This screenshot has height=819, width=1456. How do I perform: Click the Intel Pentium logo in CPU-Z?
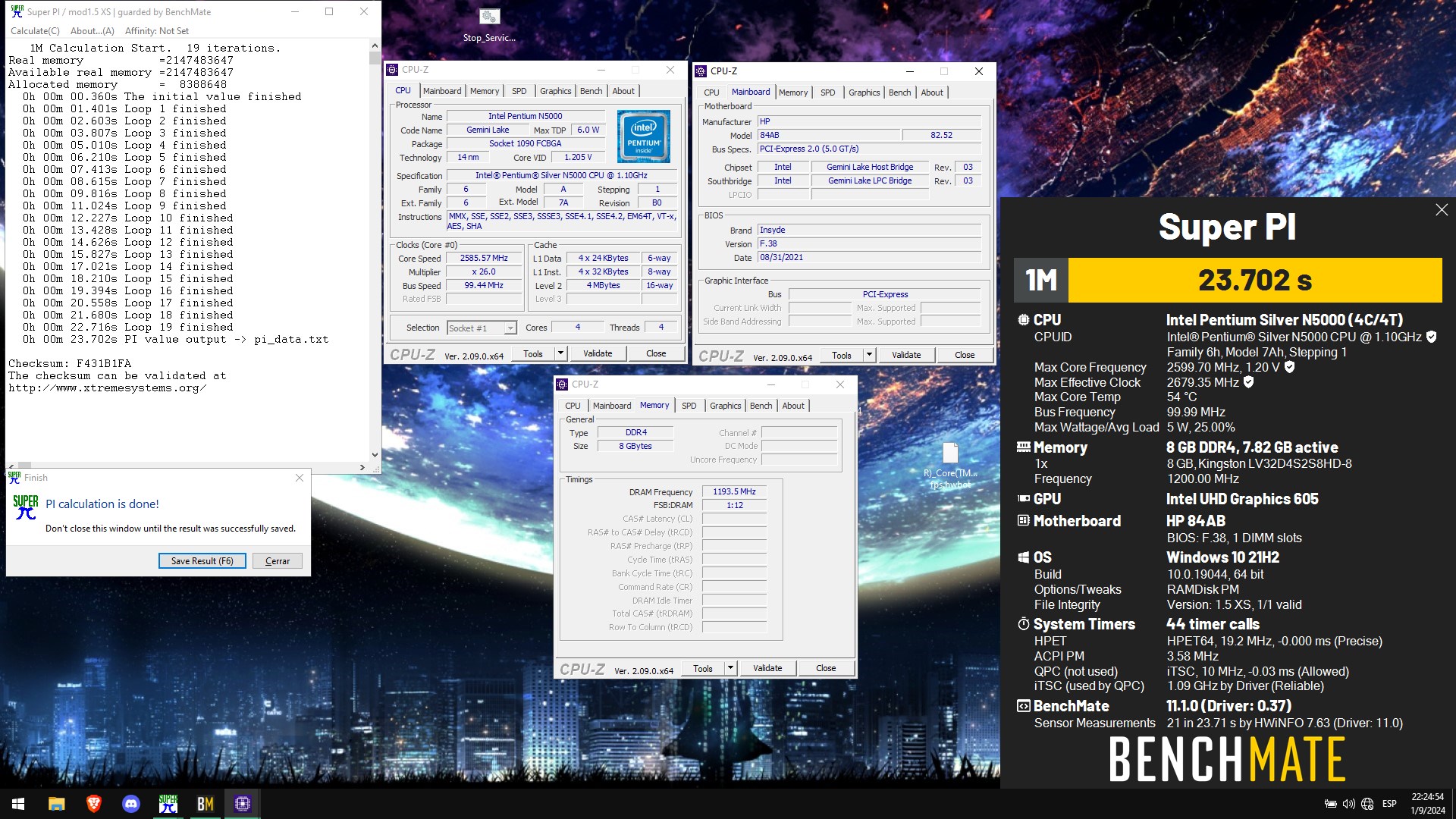[643, 136]
